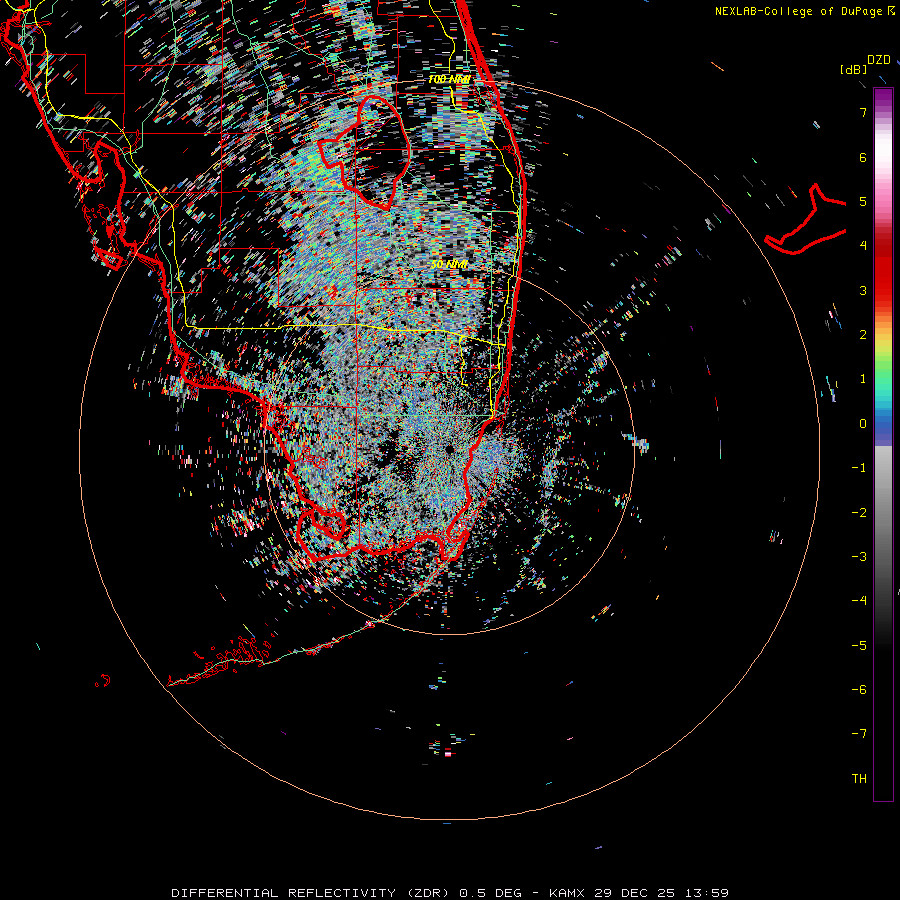Click the color scale label 7
The image size is (900, 900).
point(863,112)
